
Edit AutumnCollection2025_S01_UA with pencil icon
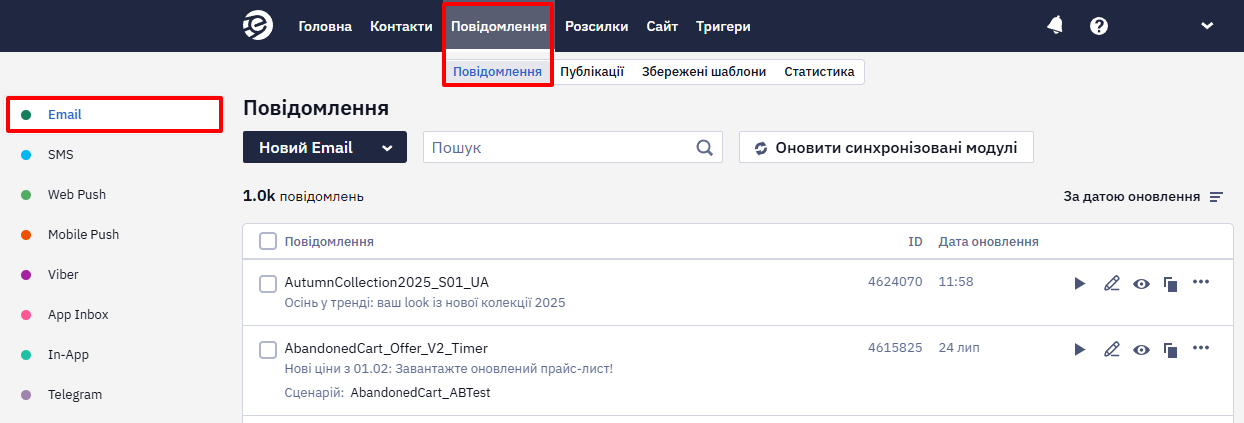1111,284
